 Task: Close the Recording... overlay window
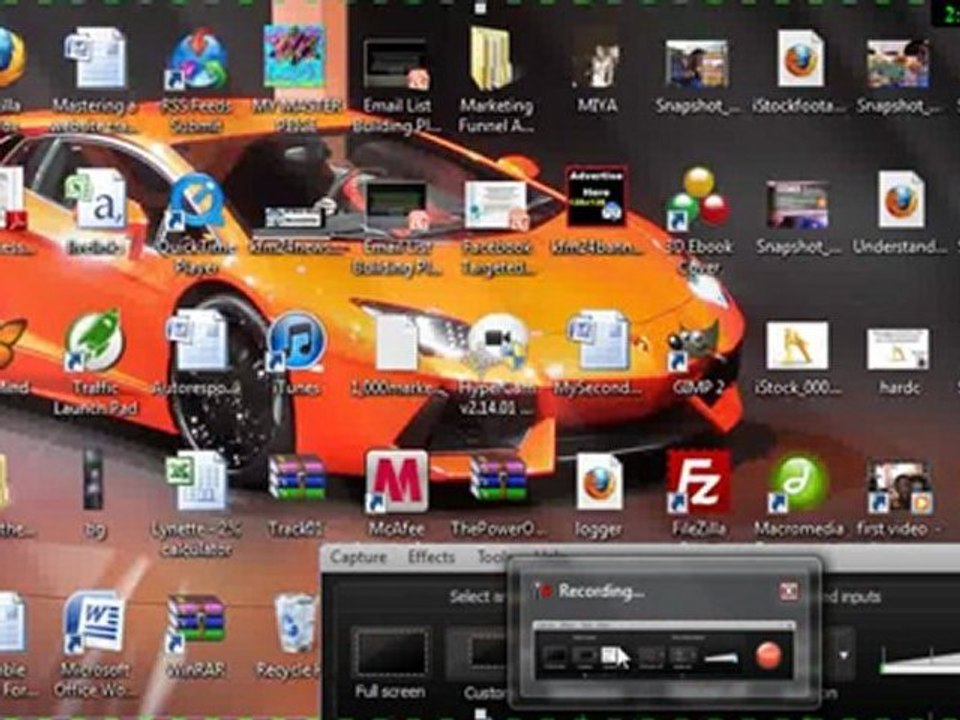[x=789, y=591]
